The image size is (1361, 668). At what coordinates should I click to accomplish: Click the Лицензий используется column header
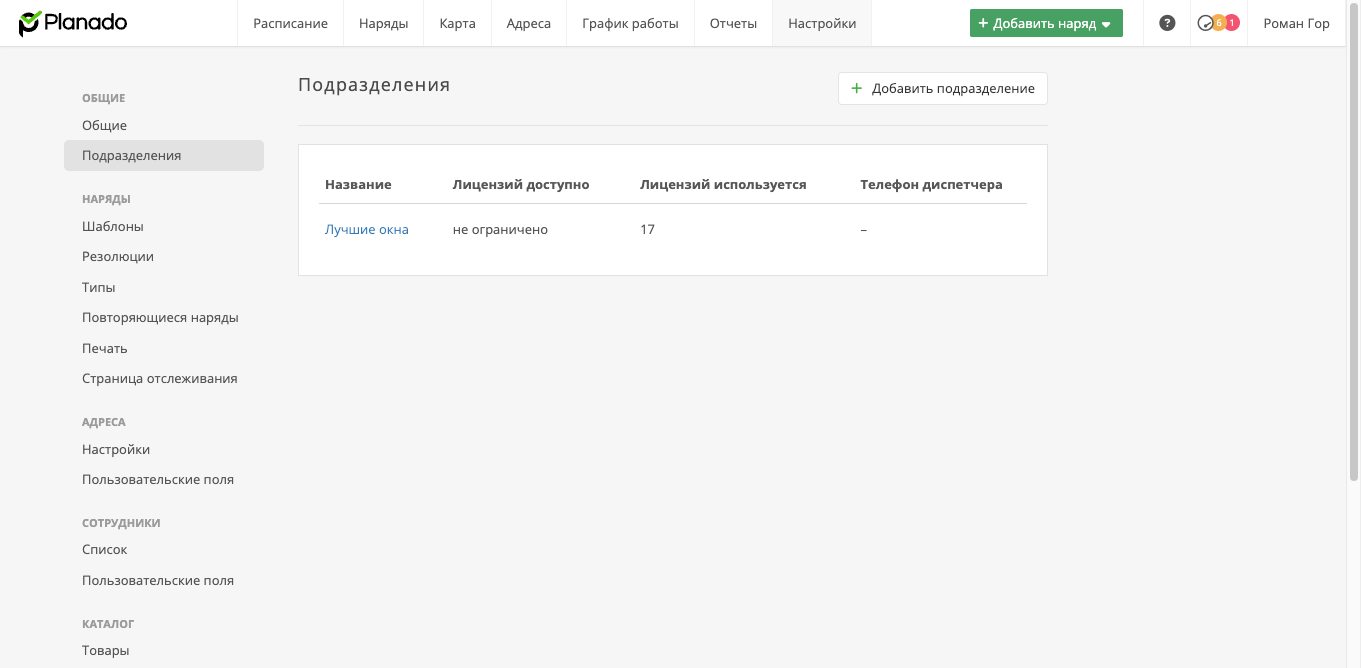(723, 184)
